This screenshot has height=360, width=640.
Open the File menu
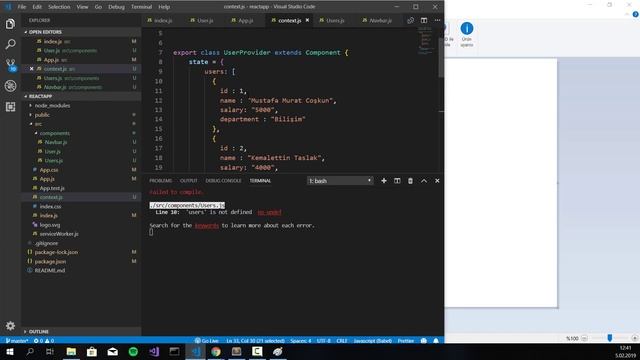pyautogui.click(x=22, y=7)
